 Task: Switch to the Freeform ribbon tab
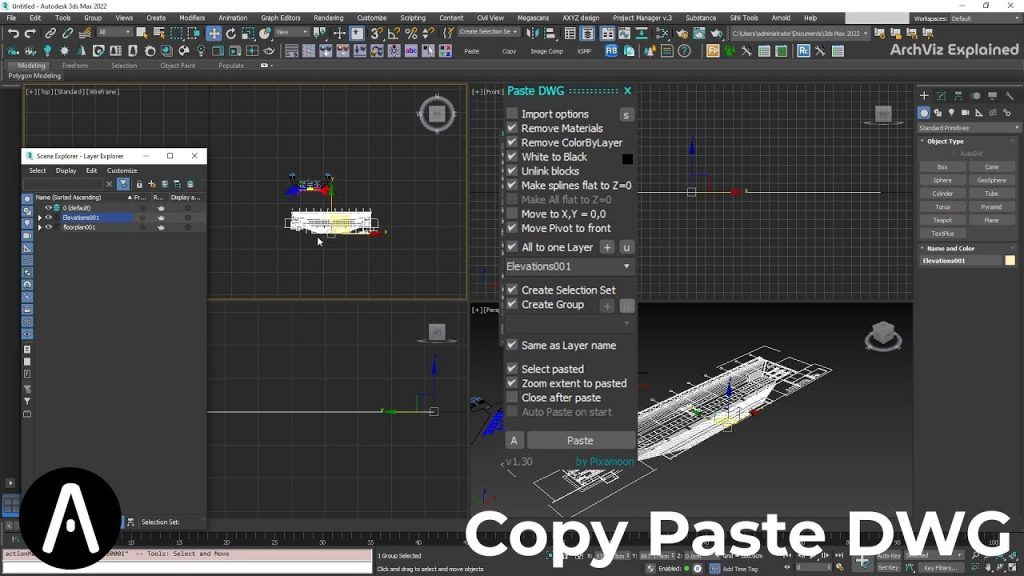(x=75, y=65)
